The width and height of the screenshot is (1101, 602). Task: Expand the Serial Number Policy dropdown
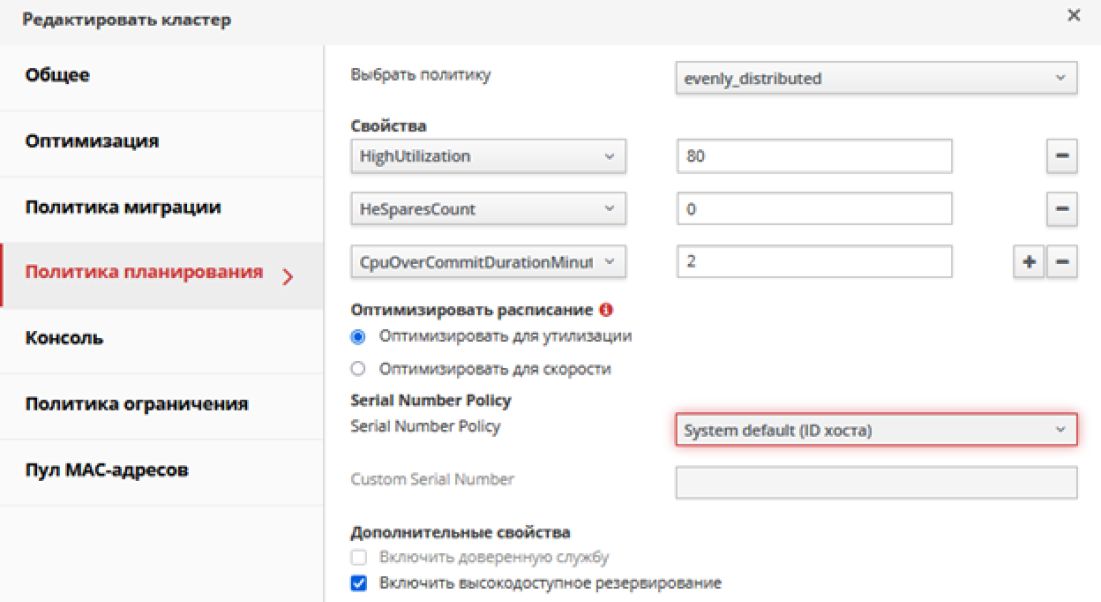click(876, 430)
